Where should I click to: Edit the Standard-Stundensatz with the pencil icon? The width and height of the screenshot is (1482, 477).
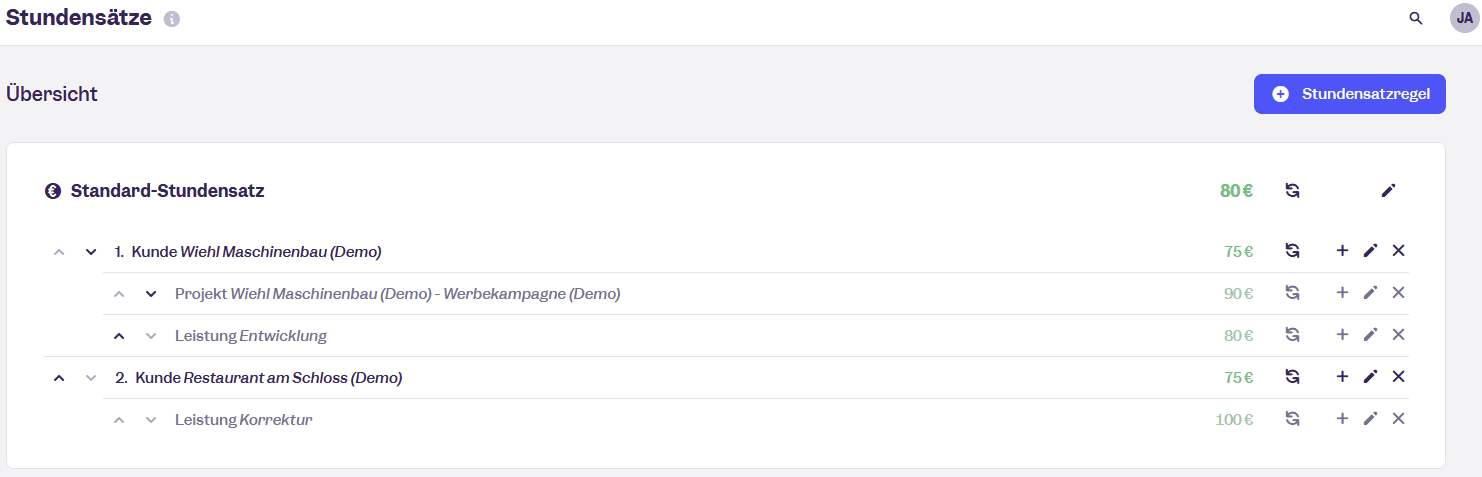(1388, 190)
